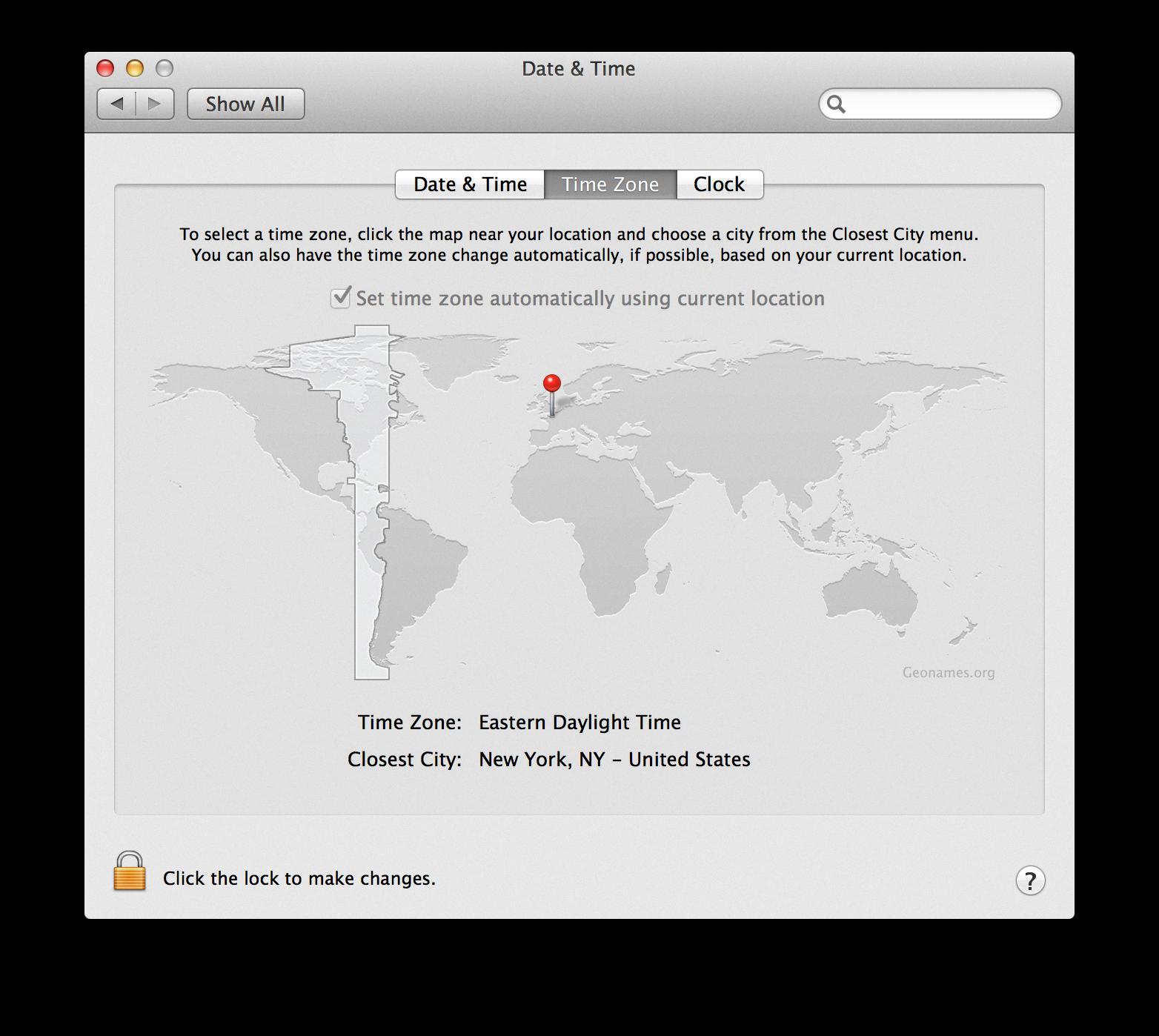Click the Closest City value New York
Viewport: 1159px width, 1036px height.
tap(614, 759)
